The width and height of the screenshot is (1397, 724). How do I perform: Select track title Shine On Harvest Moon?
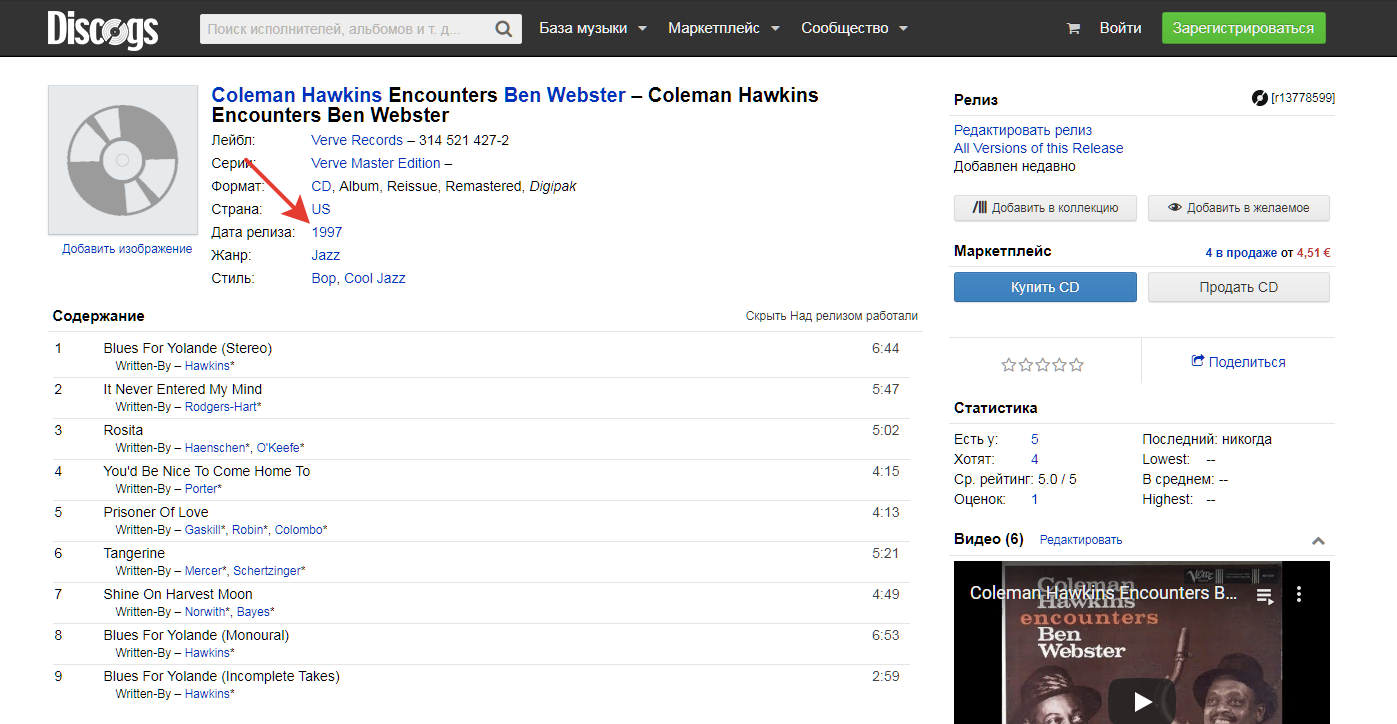178,594
